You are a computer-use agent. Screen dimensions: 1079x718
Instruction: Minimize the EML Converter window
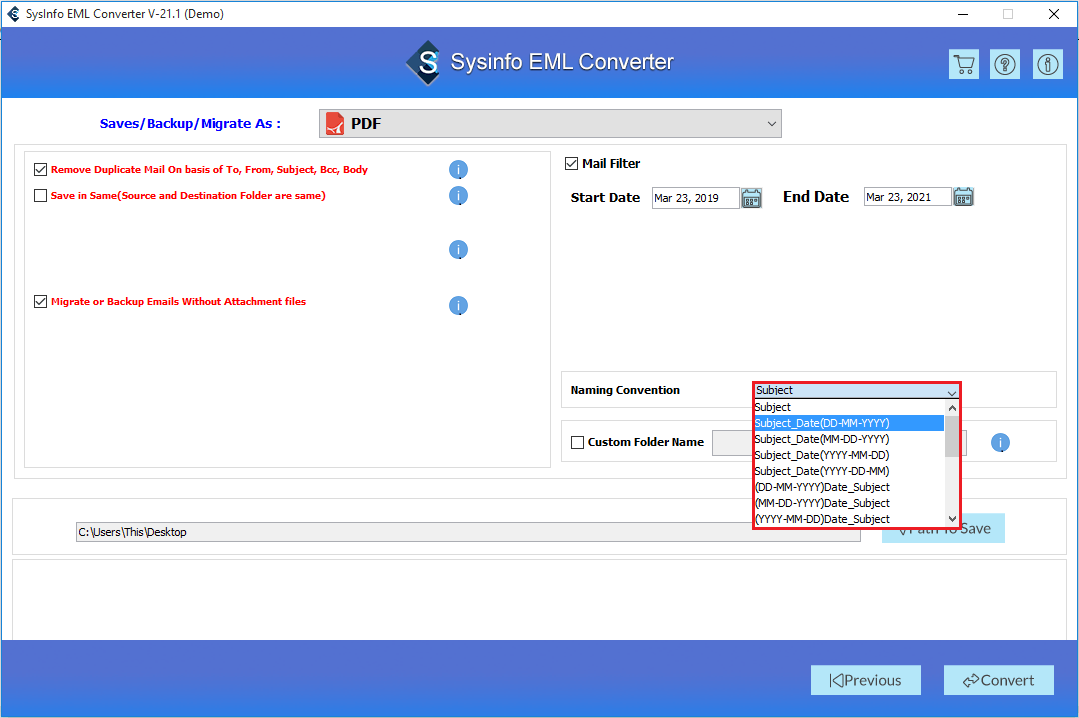[x=963, y=14]
